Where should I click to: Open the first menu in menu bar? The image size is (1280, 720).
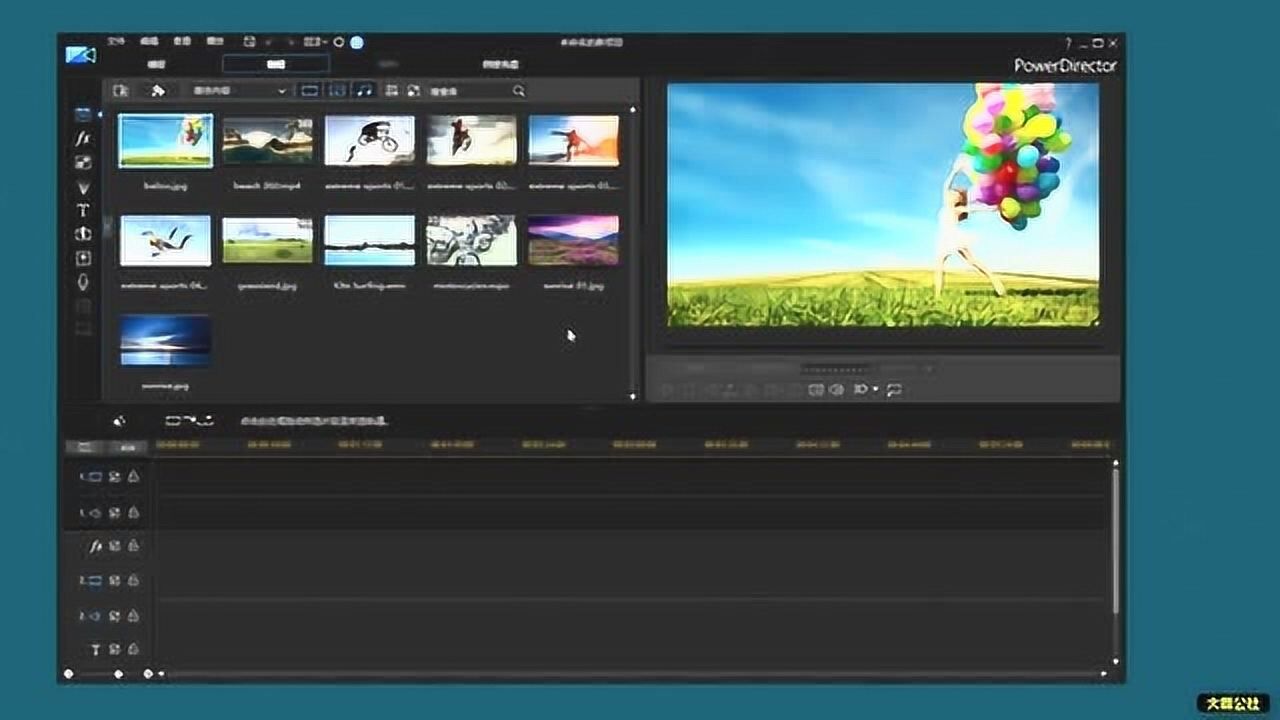[116, 42]
